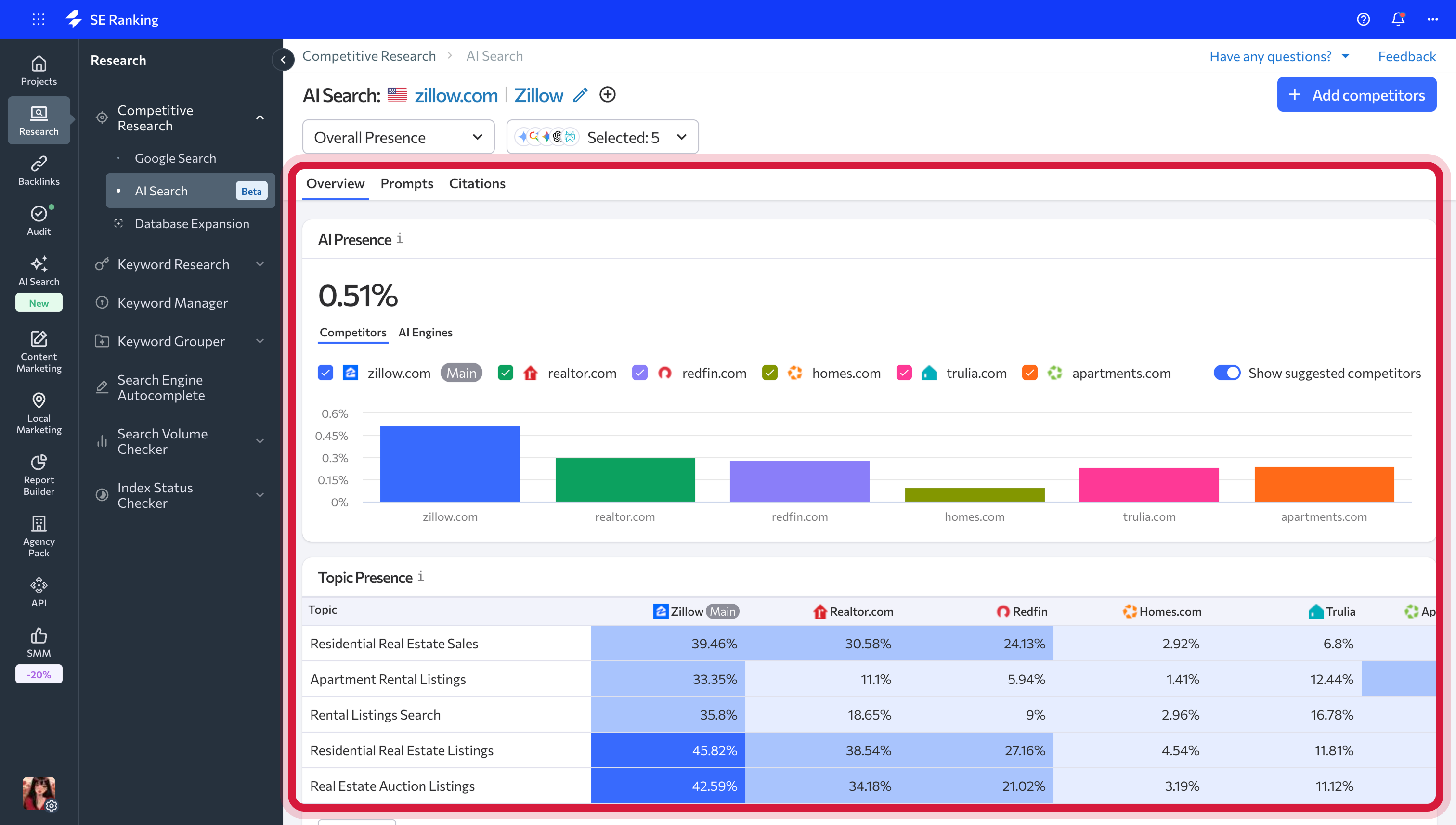This screenshot has width=1456, height=825.
Task: Switch to the Prompts tab
Action: pos(406,183)
